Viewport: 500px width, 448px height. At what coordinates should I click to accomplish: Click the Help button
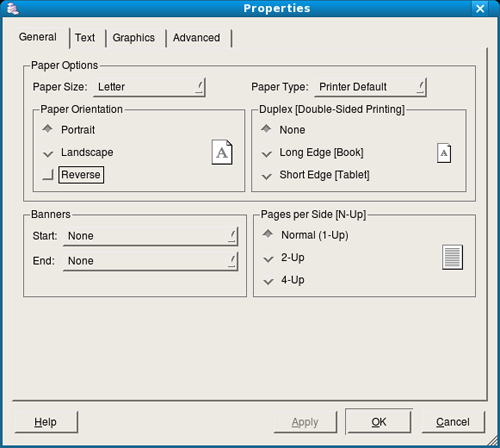(x=46, y=422)
